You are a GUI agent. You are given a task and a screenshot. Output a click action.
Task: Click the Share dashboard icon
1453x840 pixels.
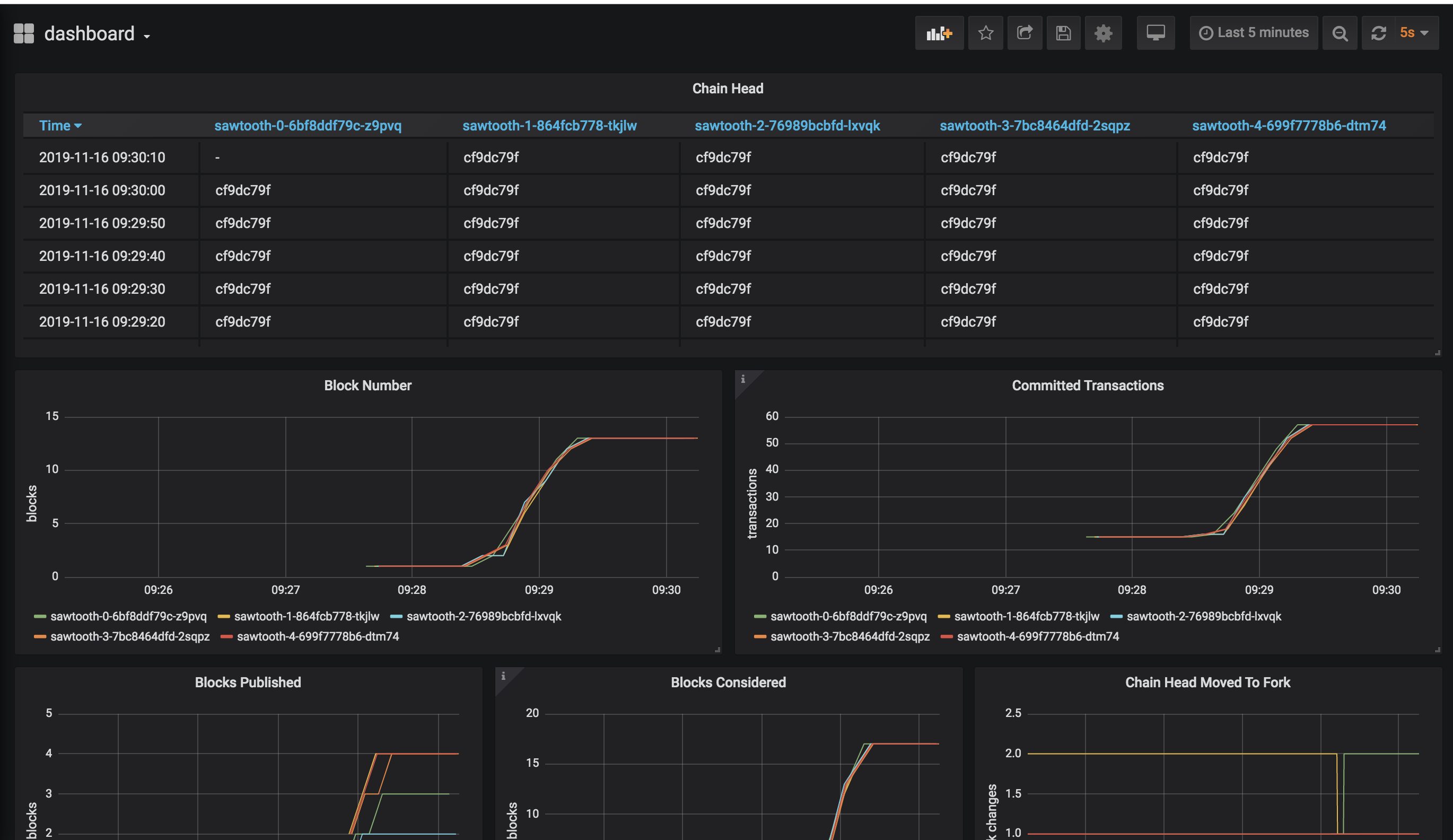pos(1024,33)
